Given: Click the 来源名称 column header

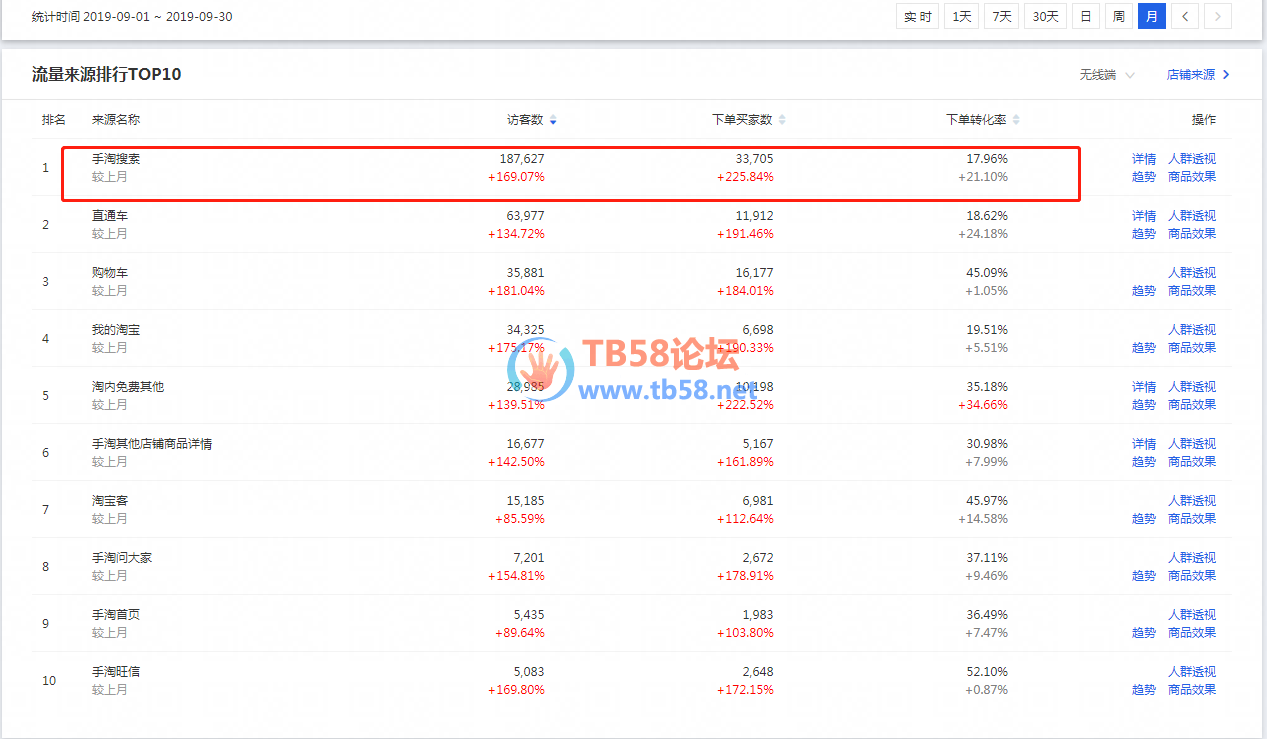Looking at the screenshot, I should point(116,120).
